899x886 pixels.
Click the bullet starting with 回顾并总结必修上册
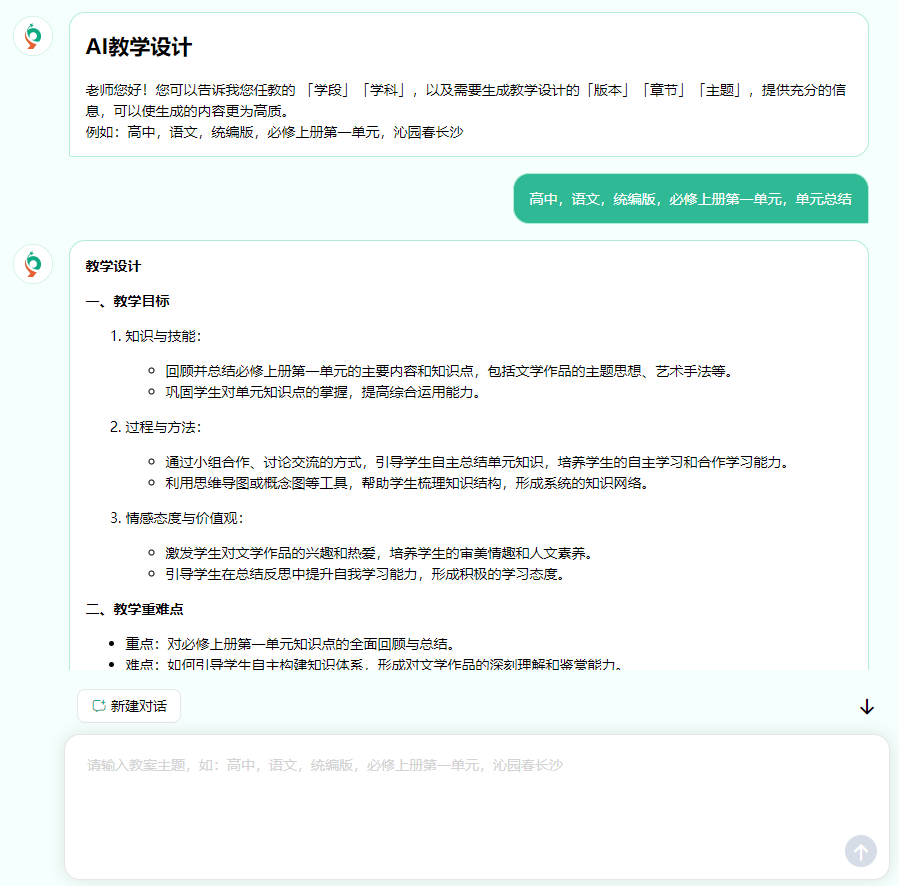(449, 371)
